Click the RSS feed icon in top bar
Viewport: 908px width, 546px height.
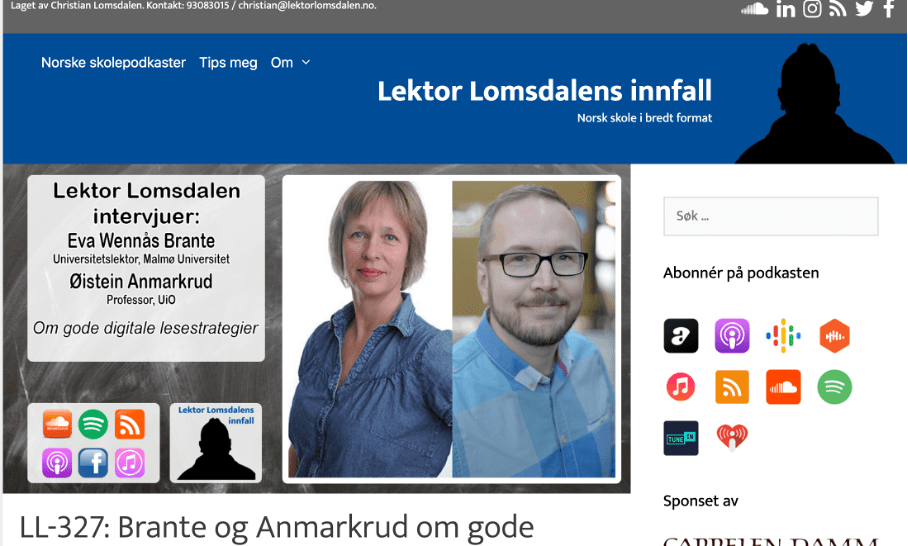[838, 9]
